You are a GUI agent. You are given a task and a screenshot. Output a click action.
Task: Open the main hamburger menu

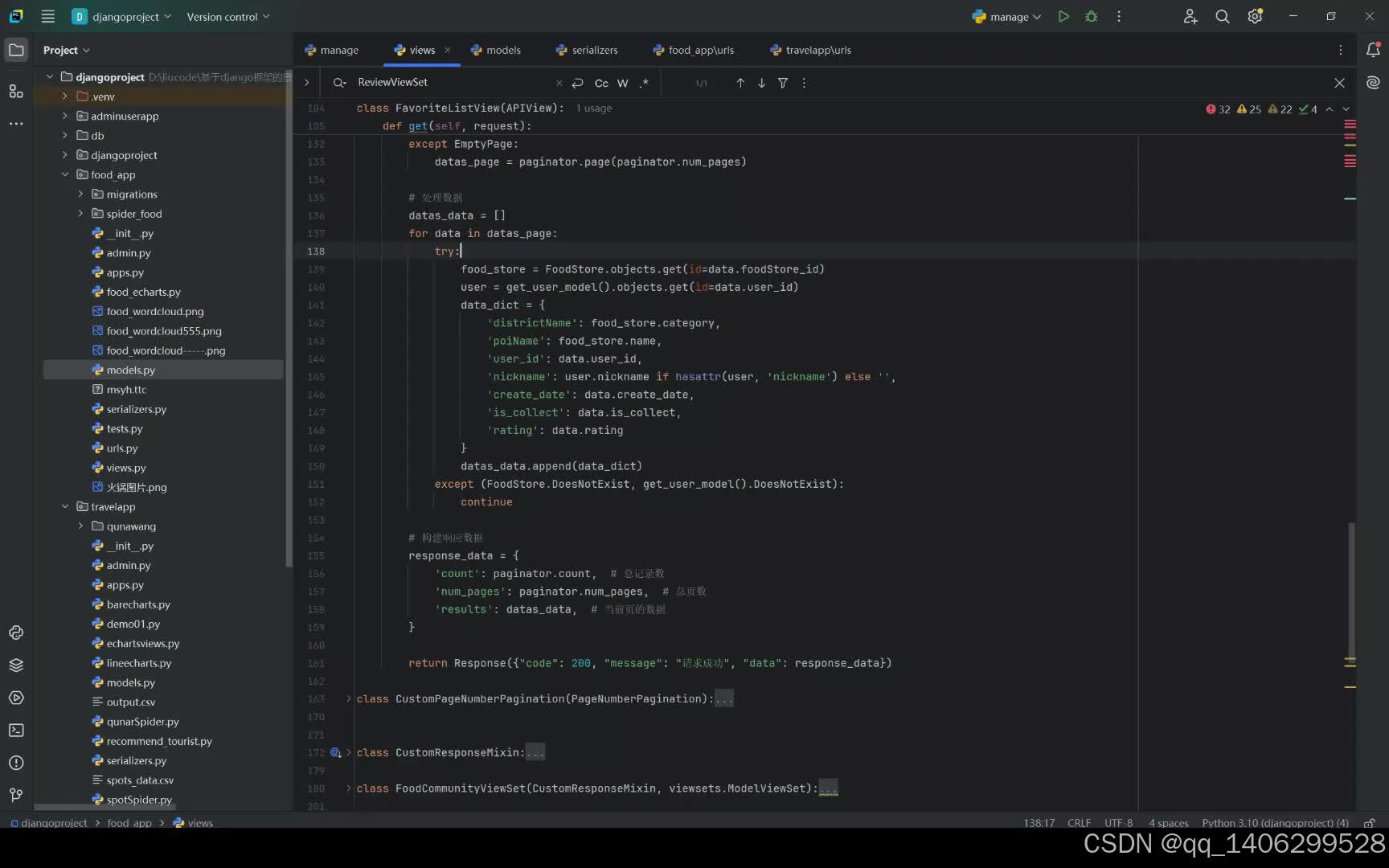[47, 16]
